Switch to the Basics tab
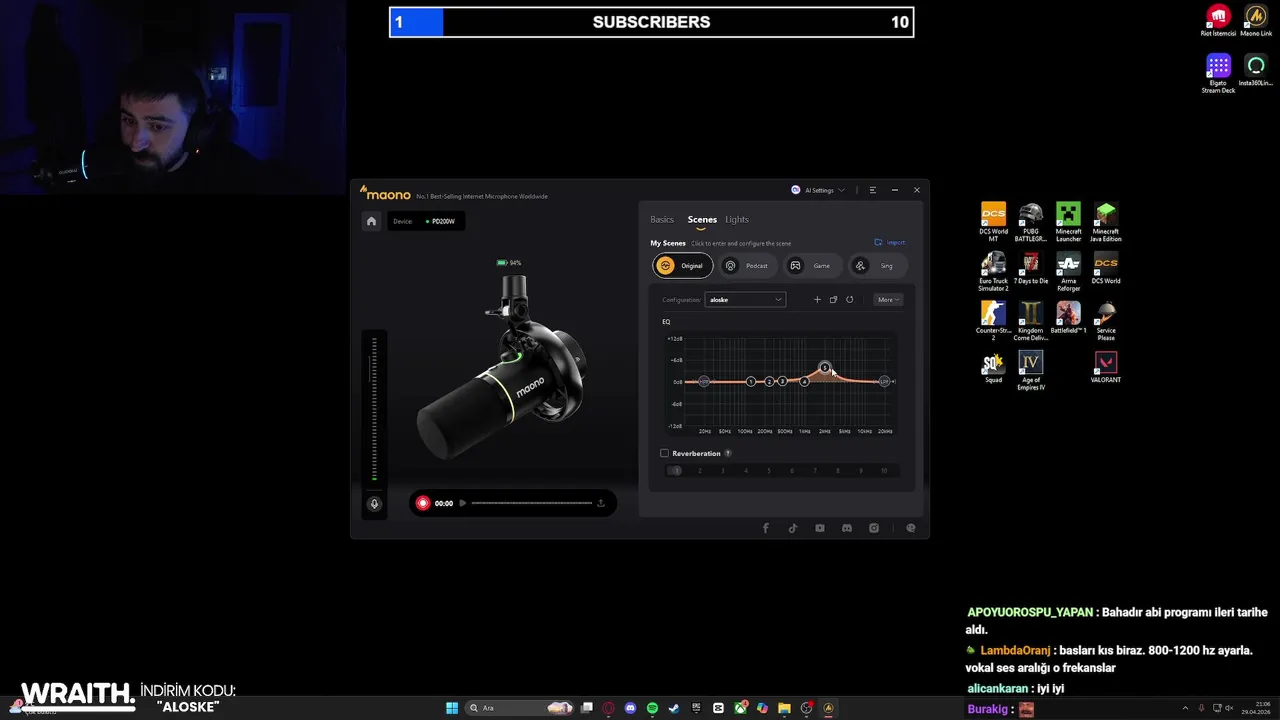The width and height of the screenshot is (1280, 720). coord(662,220)
